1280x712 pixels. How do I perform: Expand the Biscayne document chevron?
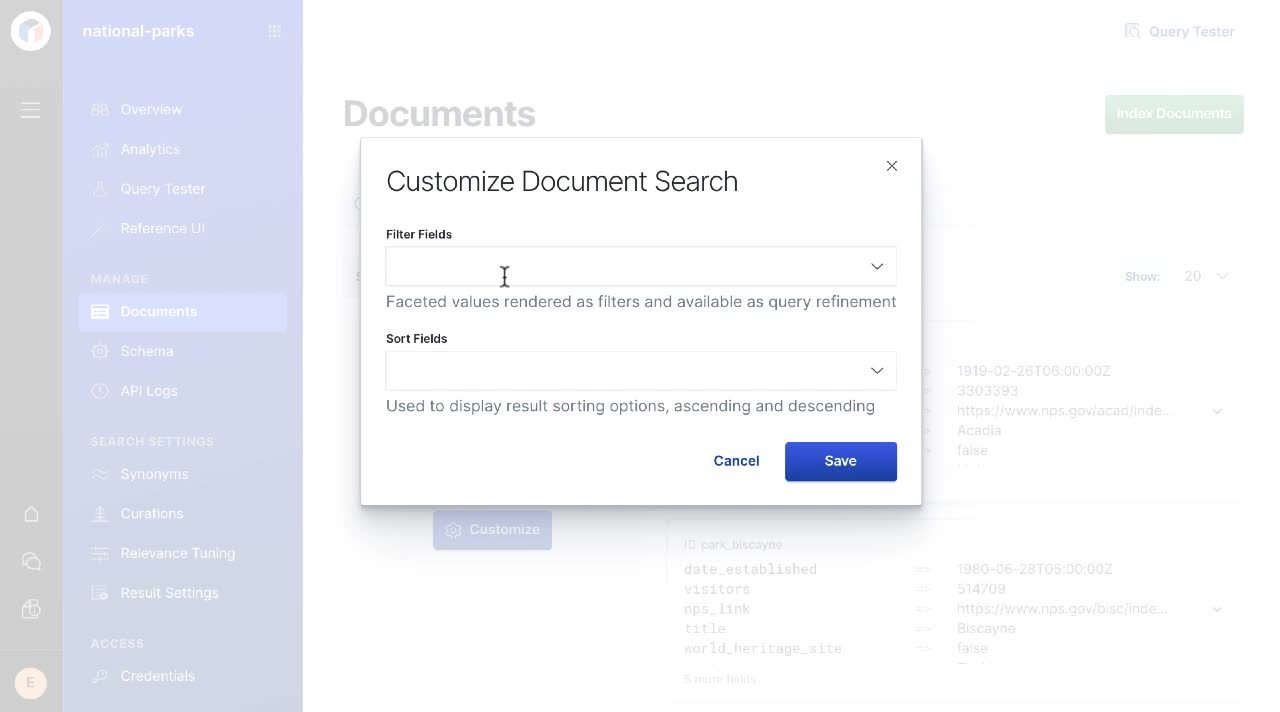(1217, 609)
